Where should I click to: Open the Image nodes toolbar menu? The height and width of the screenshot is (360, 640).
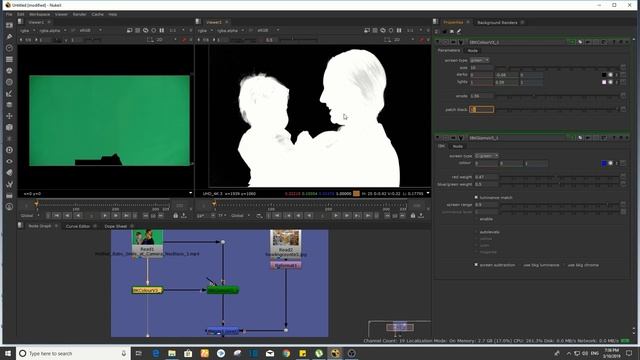pos(9,25)
